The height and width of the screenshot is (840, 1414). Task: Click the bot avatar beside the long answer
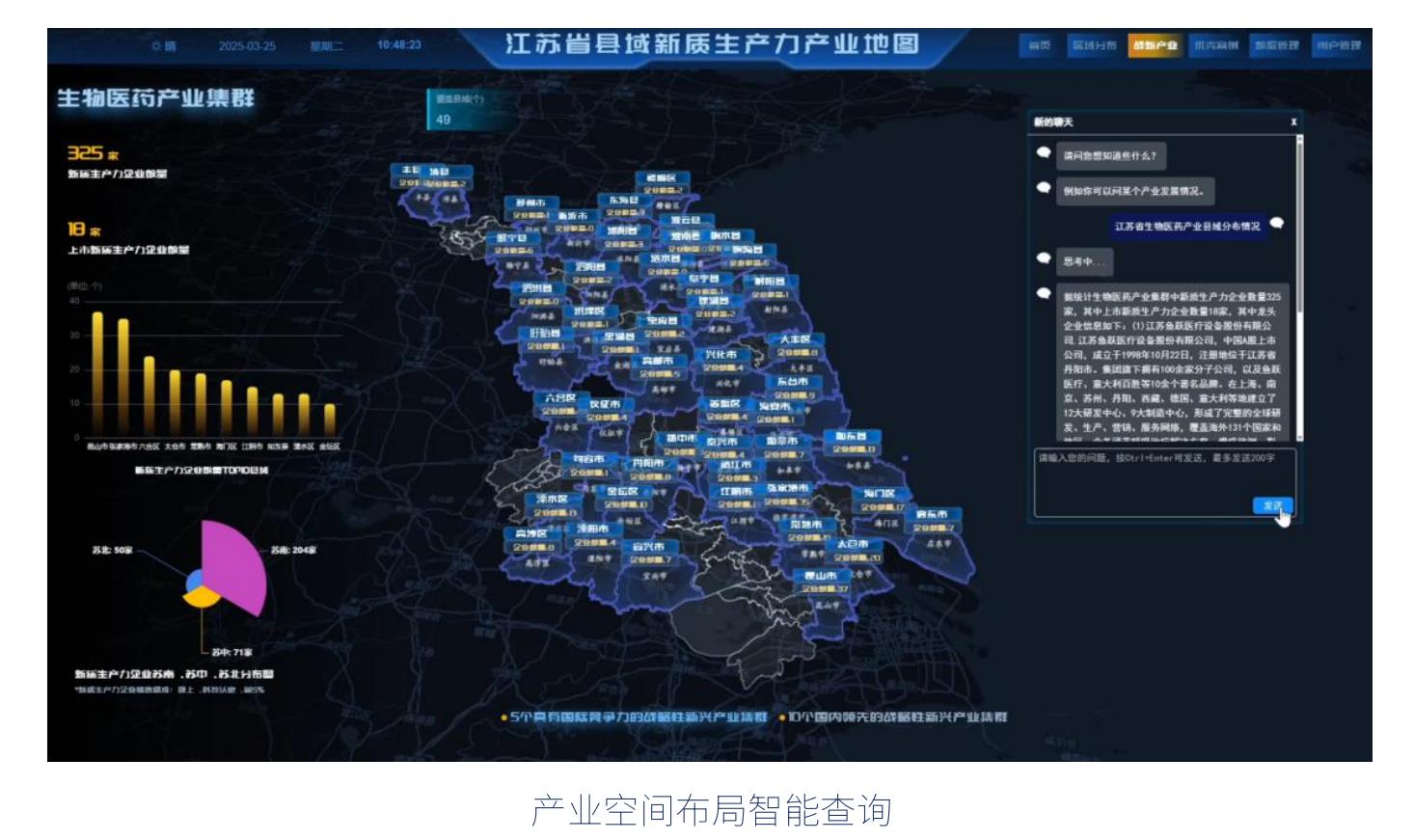point(1044,293)
